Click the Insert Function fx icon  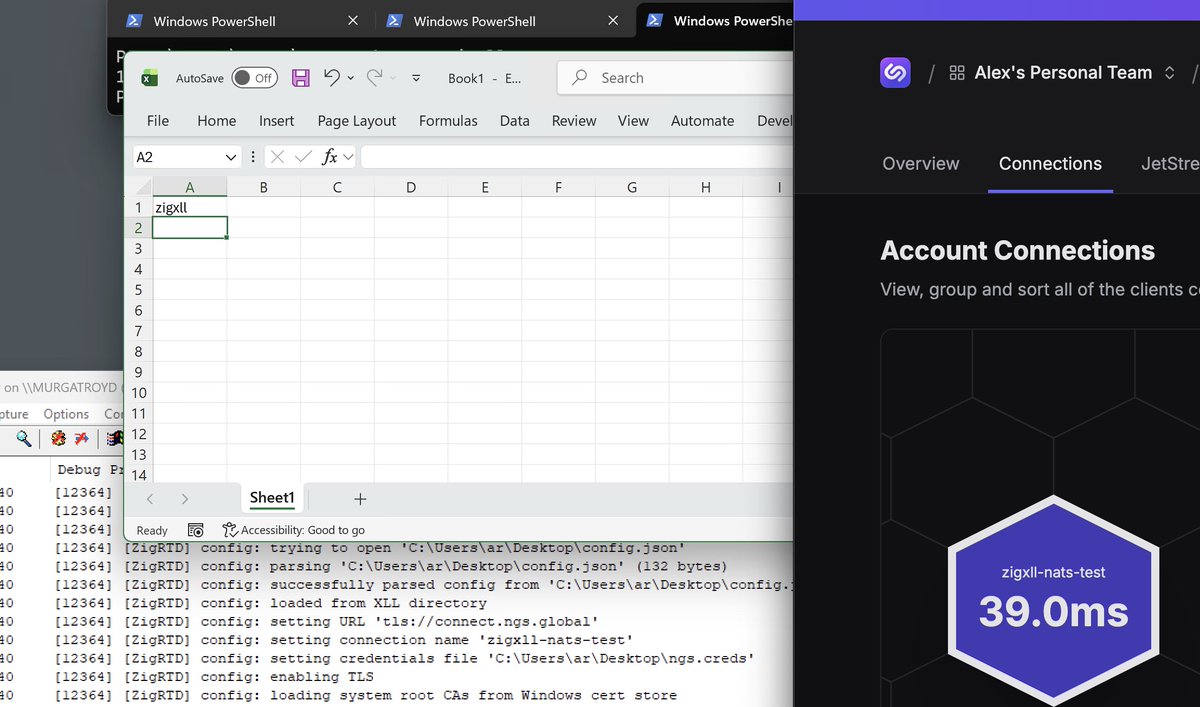(x=330, y=157)
